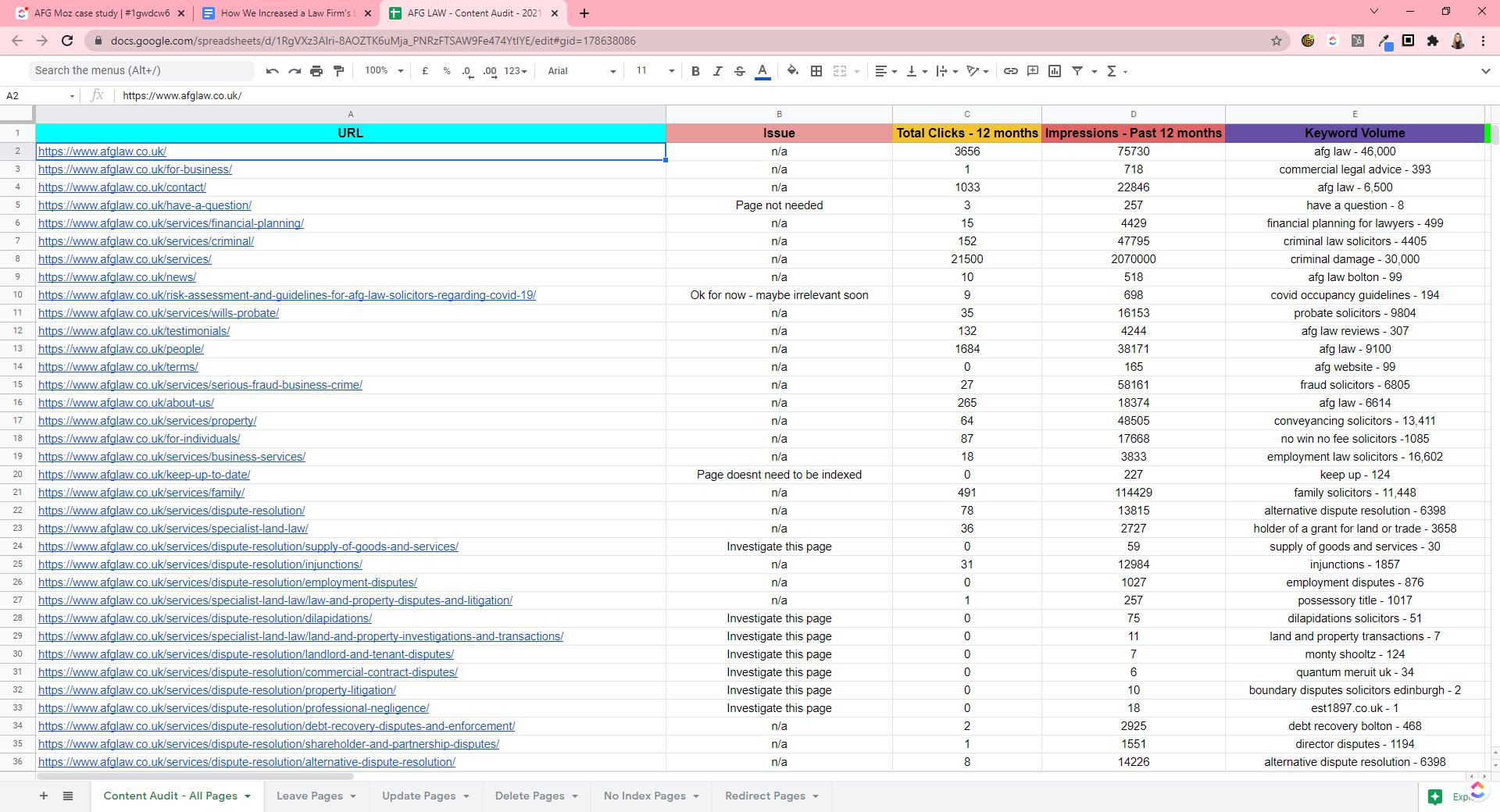Open the zoom level dropdown at 100%

[380, 71]
